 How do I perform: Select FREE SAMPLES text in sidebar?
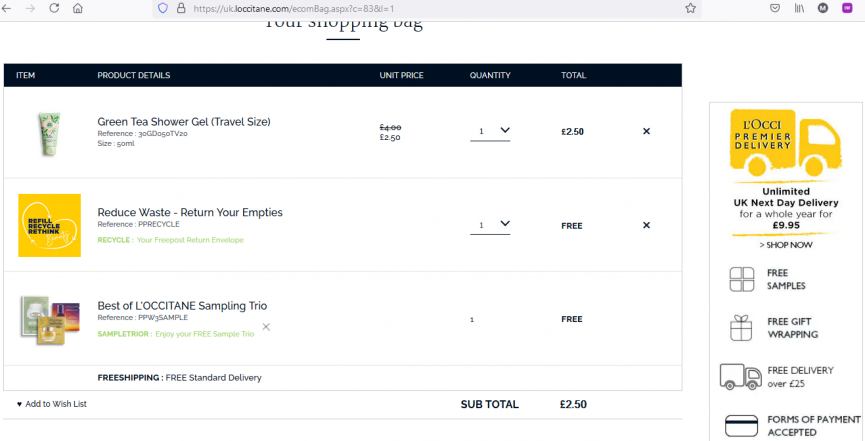tap(786, 279)
